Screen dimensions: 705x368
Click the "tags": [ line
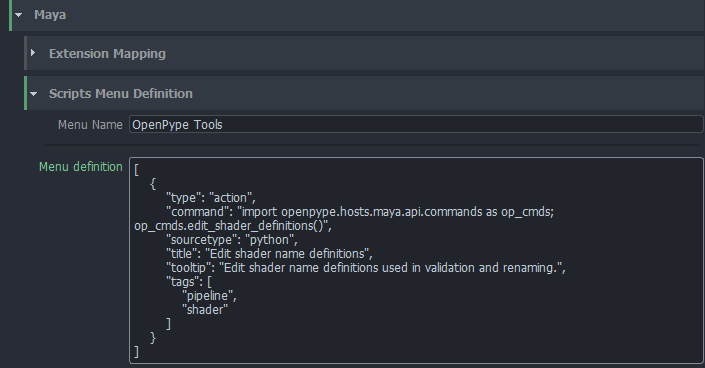pyautogui.click(x=189, y=282)
